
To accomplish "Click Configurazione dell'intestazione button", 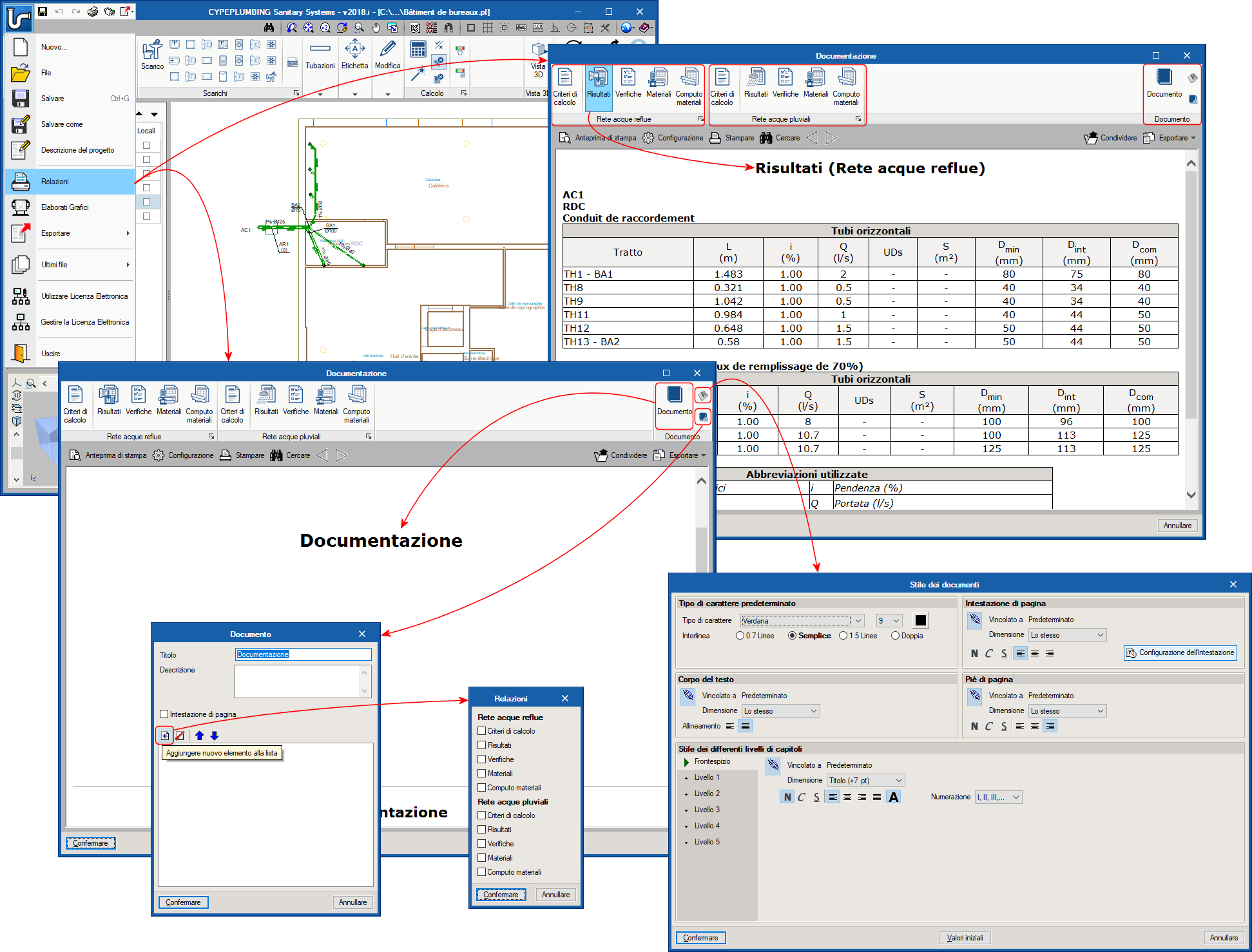I will point(1180,653).
